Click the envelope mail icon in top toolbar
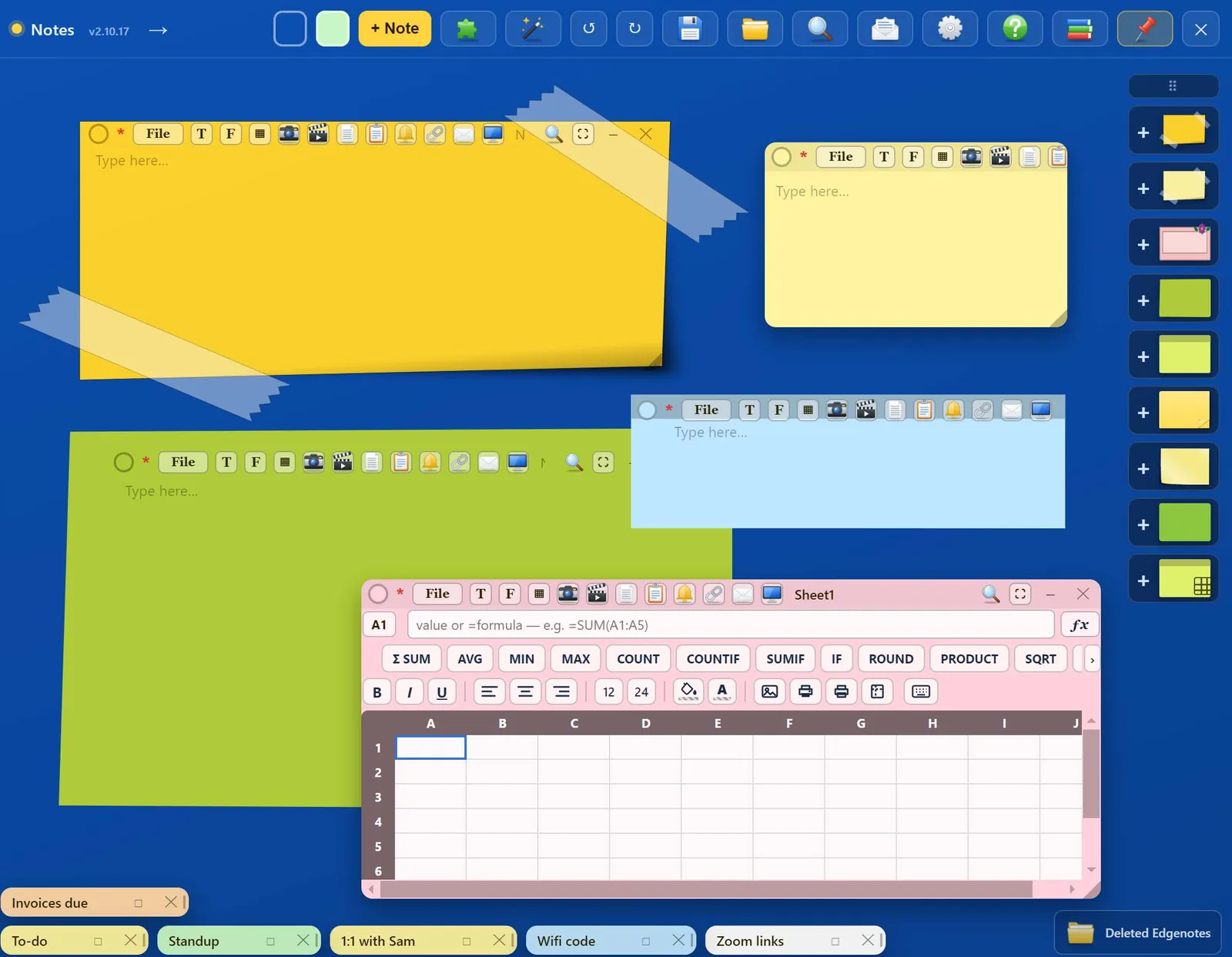Image resolution: width=1232 pixels, height=957 pixels. [x=885, y=29]
